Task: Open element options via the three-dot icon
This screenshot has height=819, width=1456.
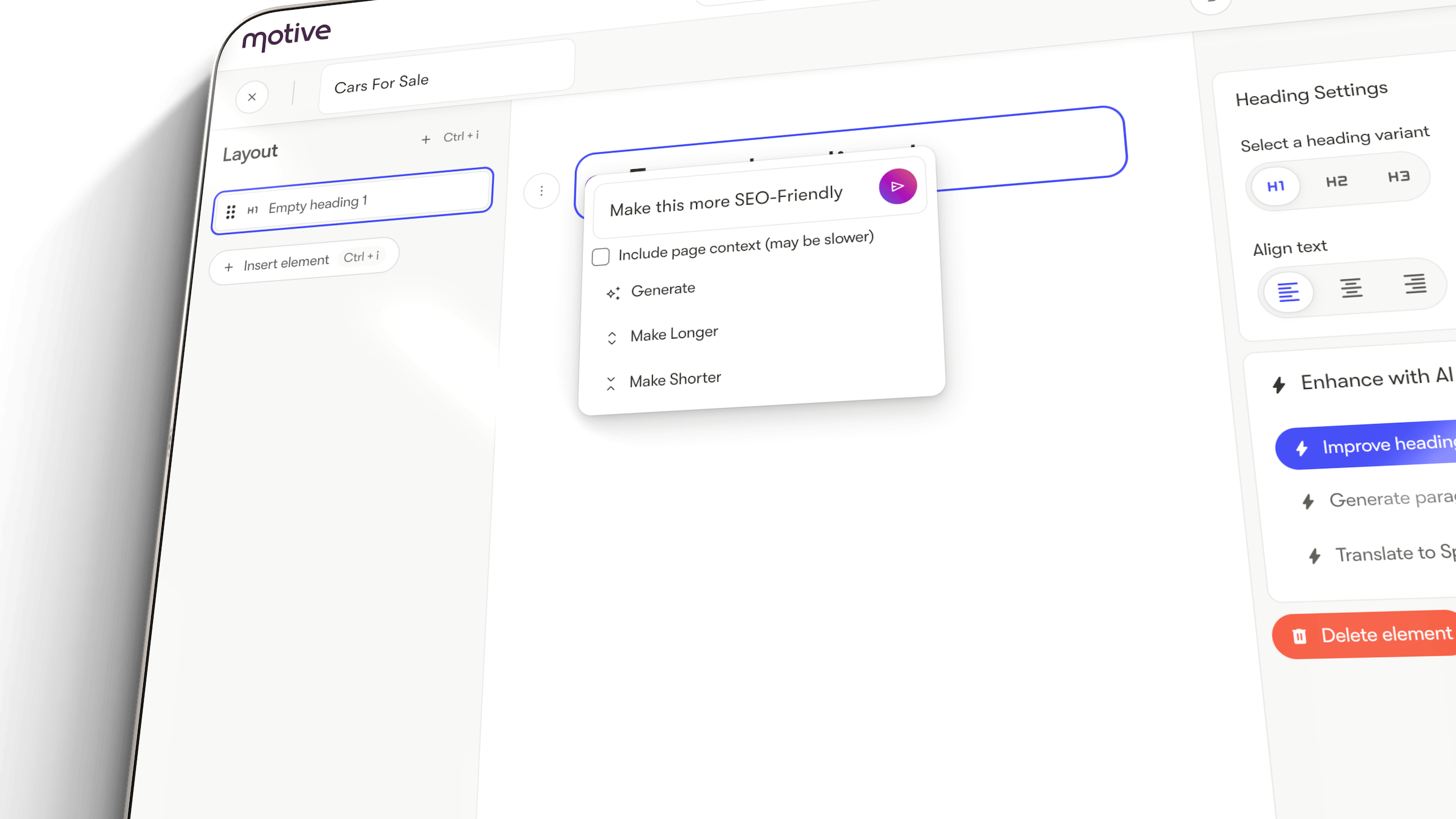Action: pos(541,190)
